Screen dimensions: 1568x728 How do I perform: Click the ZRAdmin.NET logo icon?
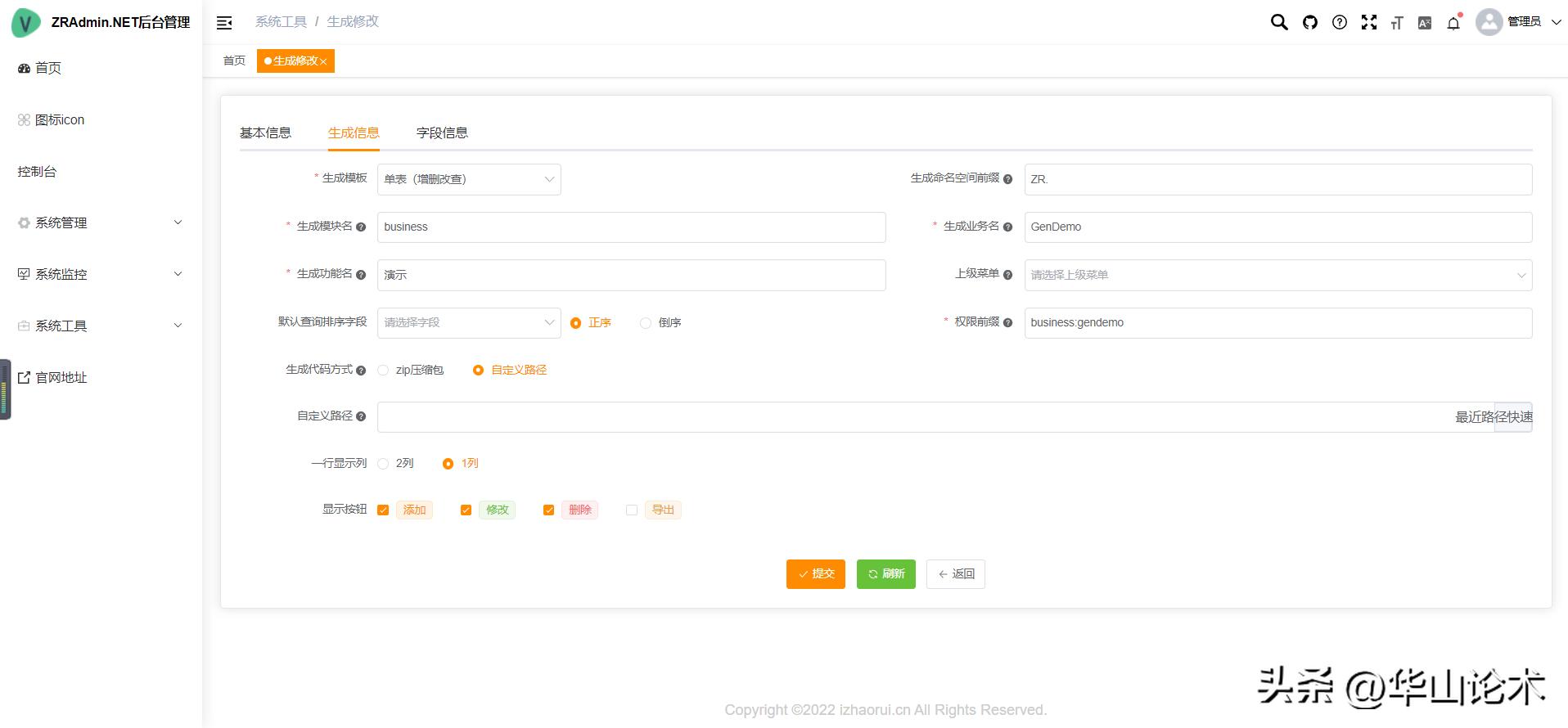pos(25,22)
